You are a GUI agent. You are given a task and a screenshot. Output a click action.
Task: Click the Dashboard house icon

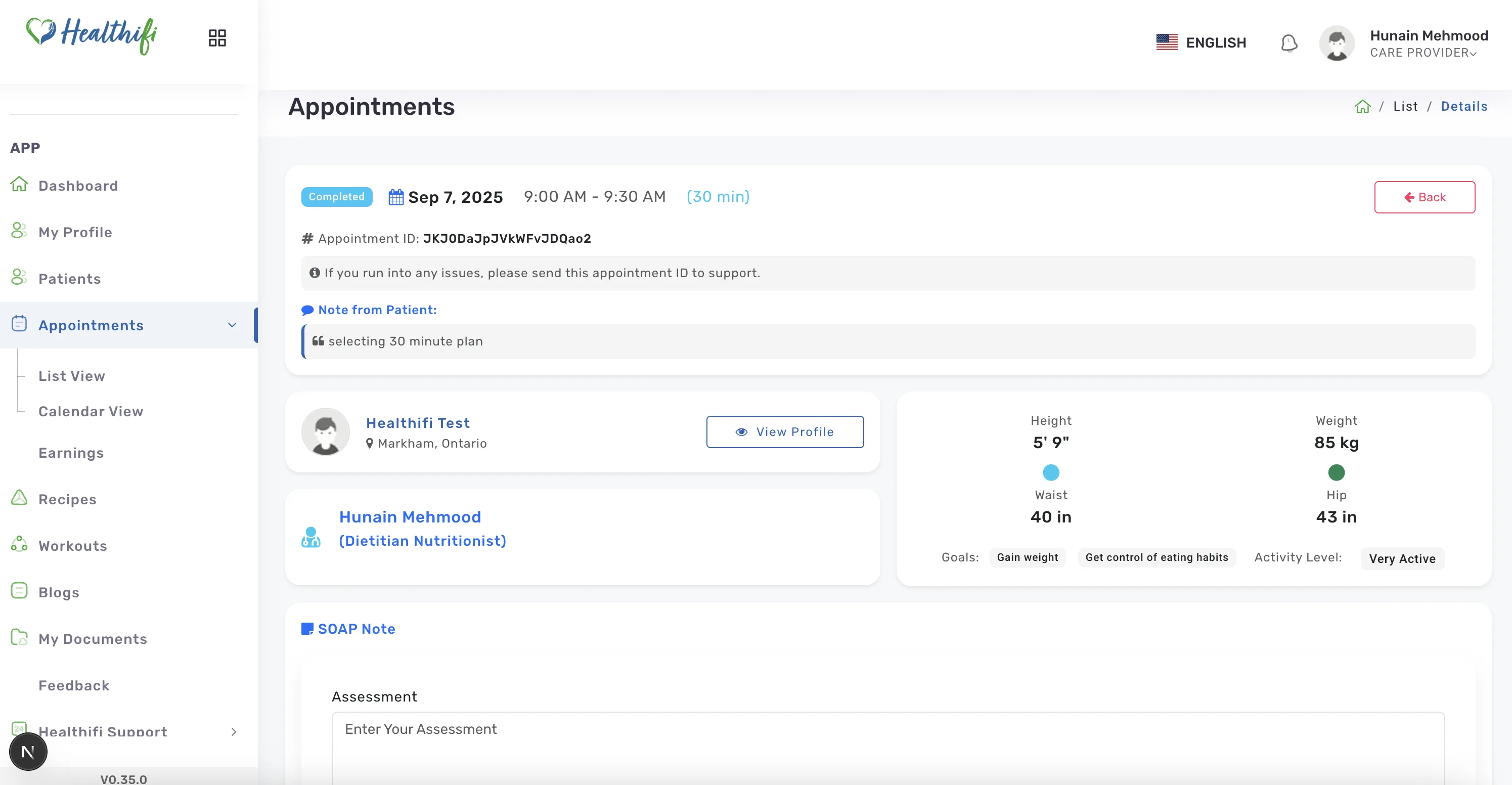(x=19, y=184)
